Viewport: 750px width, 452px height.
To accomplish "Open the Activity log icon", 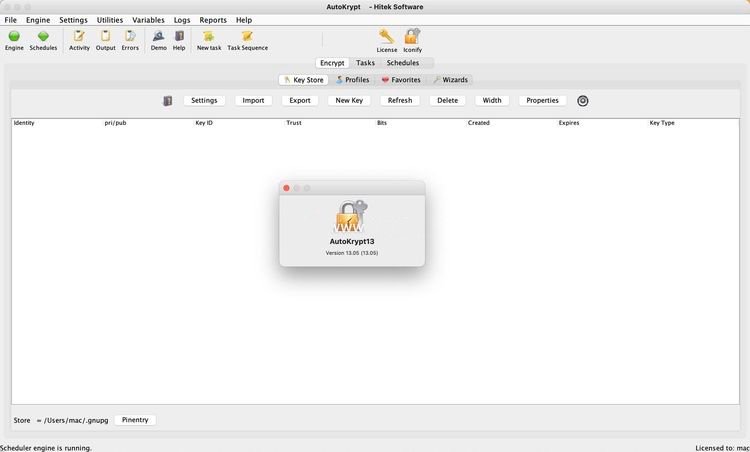I will pyautogui.click(x=79, y=37).
